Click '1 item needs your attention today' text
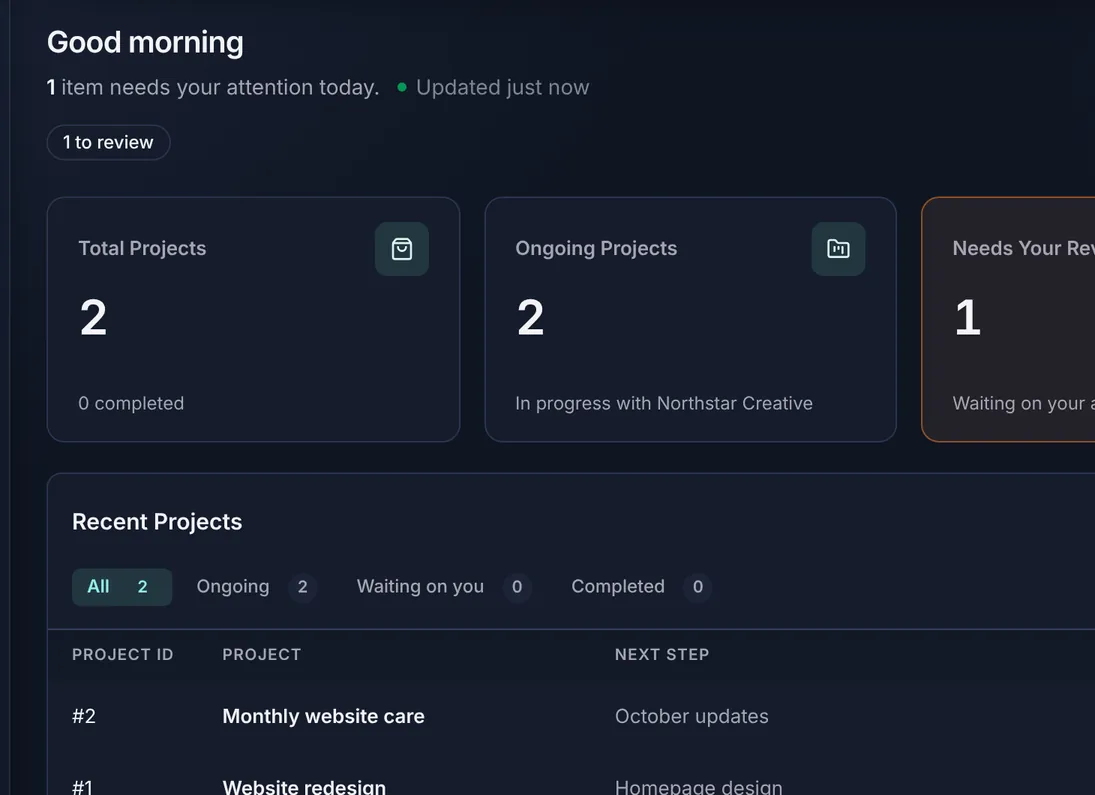Screen dimensions: 1095x795 click(213, 87)
